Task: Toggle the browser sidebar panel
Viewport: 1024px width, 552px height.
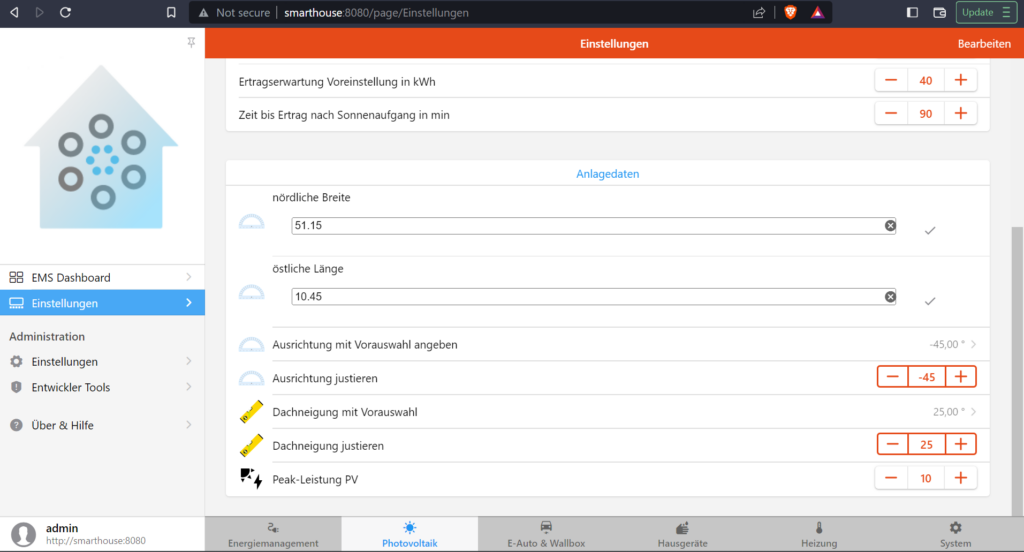Action: coord(912,13)
